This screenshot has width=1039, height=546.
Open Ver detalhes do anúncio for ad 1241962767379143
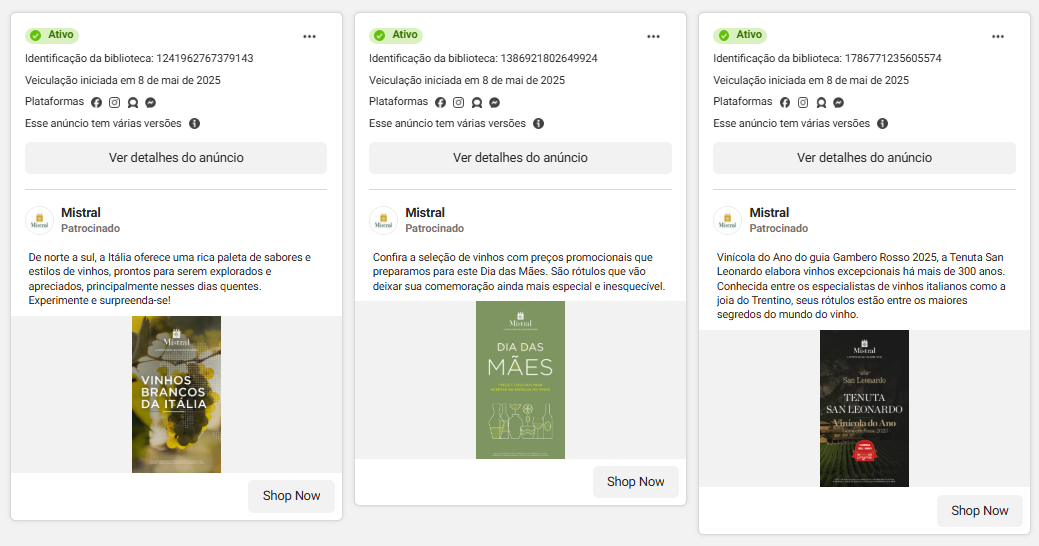coord(176,158)
